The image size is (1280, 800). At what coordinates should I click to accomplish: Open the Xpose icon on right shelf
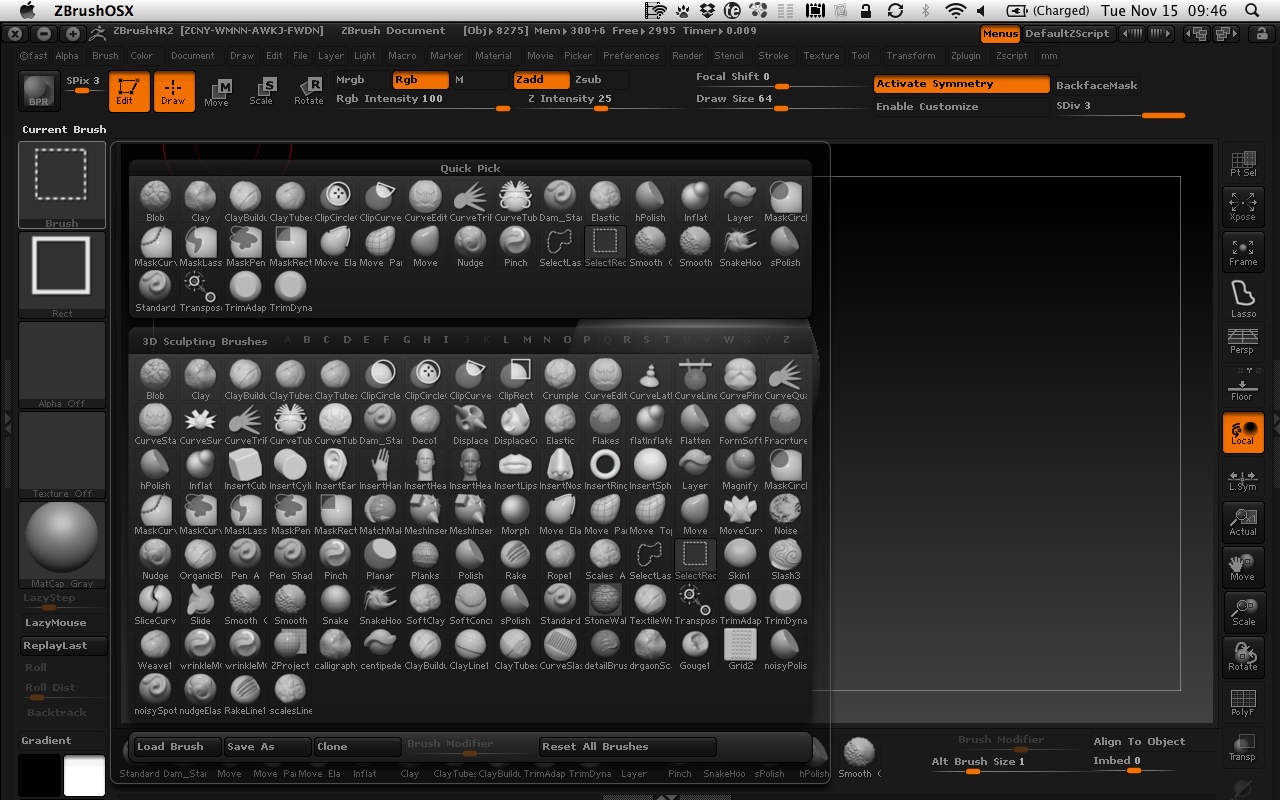[1243, 206]
